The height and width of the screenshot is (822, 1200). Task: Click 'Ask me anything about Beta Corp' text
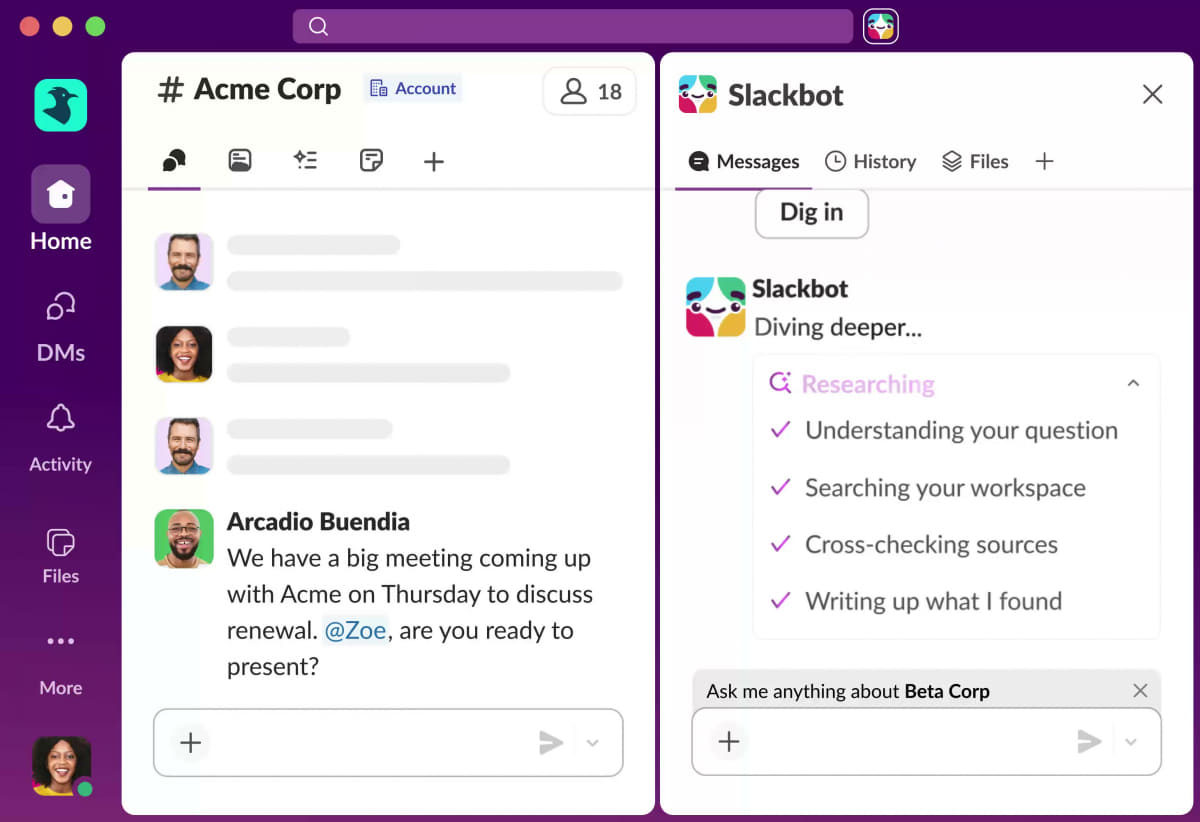[848, 691]
